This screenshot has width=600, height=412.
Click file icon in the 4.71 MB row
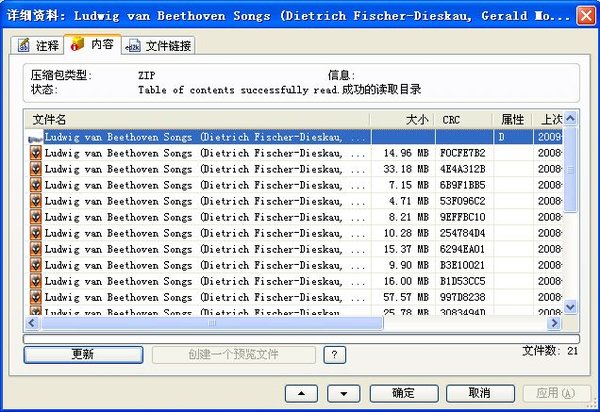(x=36, y=201)
